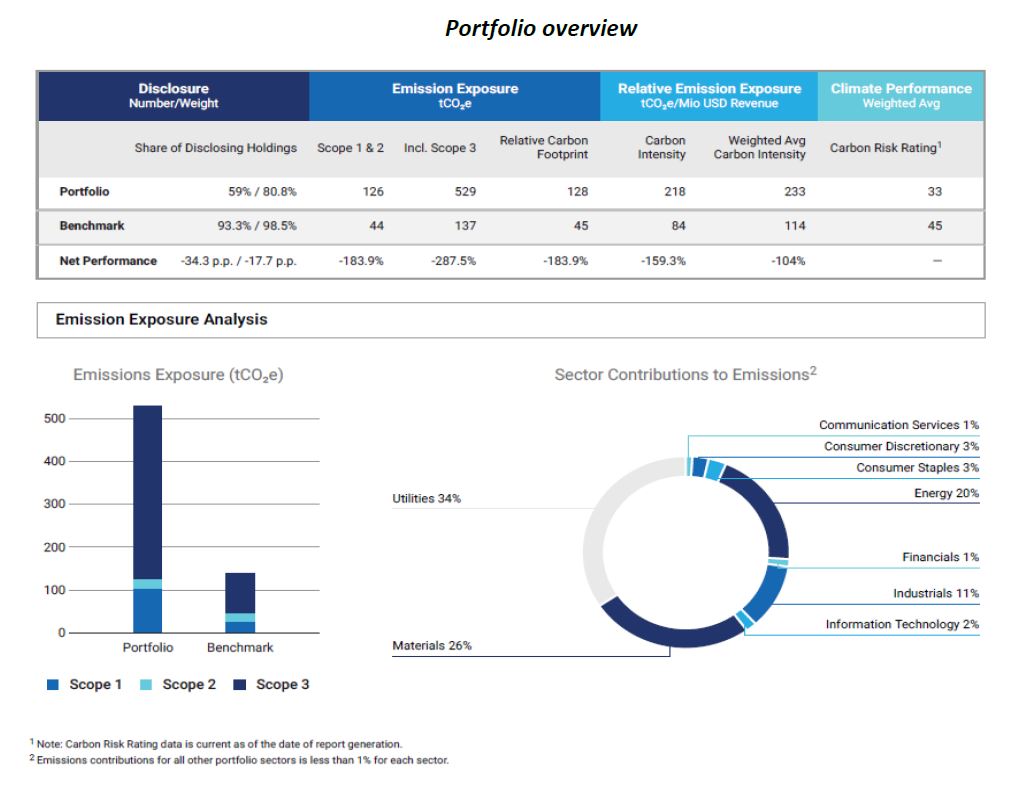Click the "Energy 20%" sector label

[946, 493]
